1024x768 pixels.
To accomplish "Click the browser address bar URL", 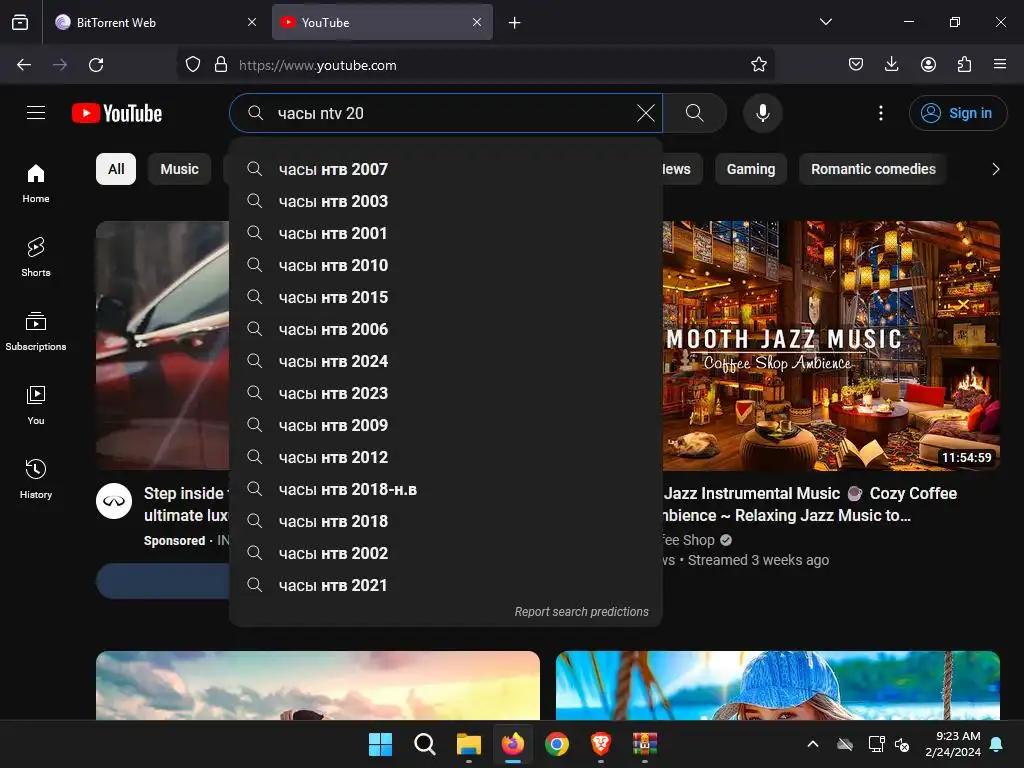I will click(x=317, y=65).
